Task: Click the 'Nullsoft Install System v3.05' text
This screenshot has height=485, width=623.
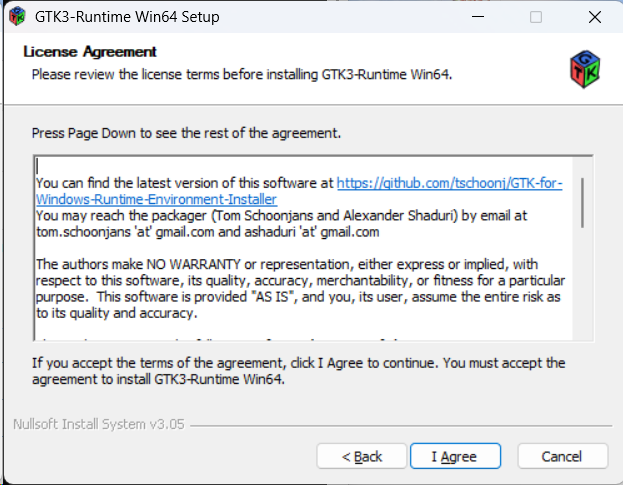Action: coord(99,424)
